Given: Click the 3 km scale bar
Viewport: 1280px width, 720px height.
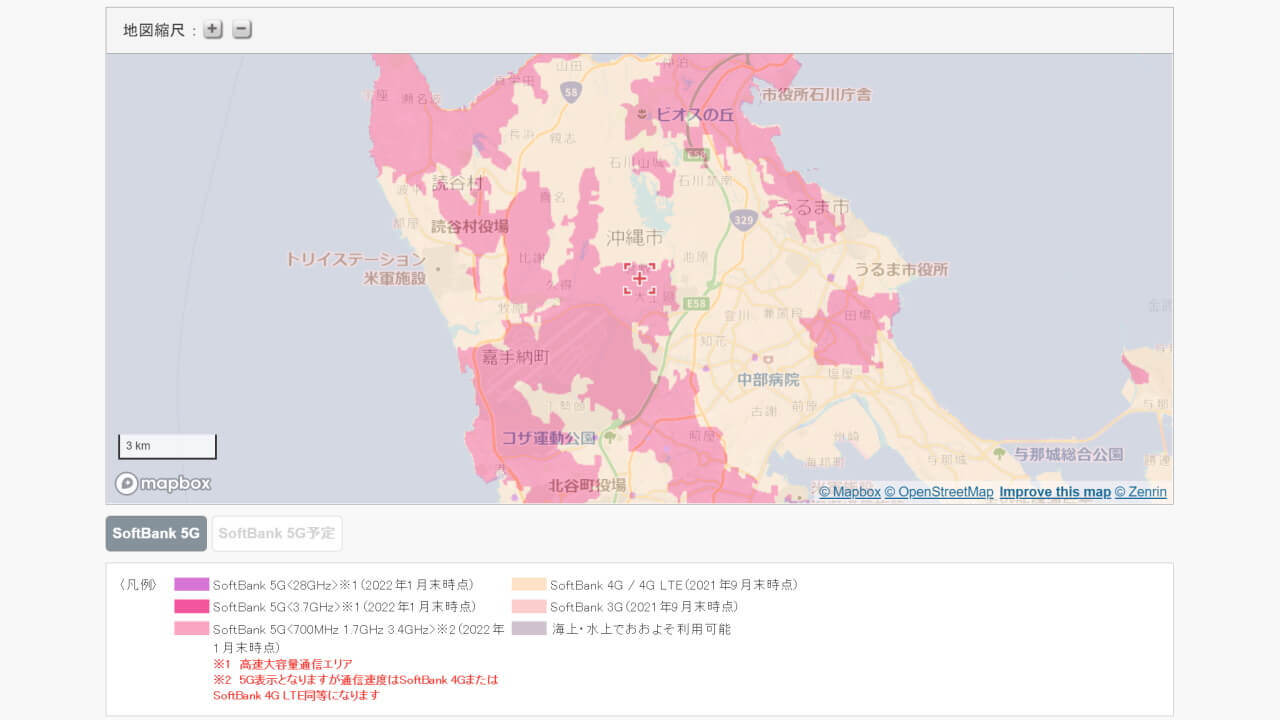Looking at the screenshot, I should (166, 446).
